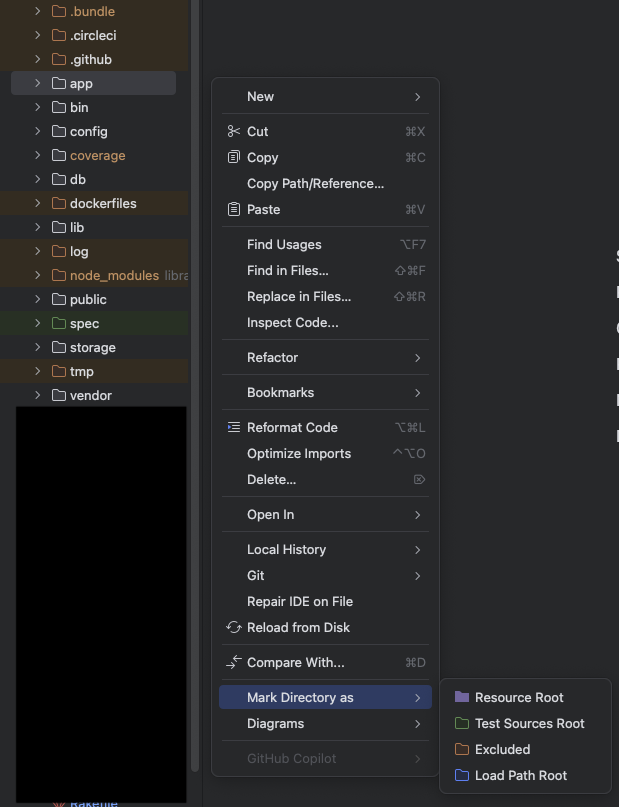Click the Cut scissors icon
This screenshot has height=807, width=619.
(x=234, y=131)
